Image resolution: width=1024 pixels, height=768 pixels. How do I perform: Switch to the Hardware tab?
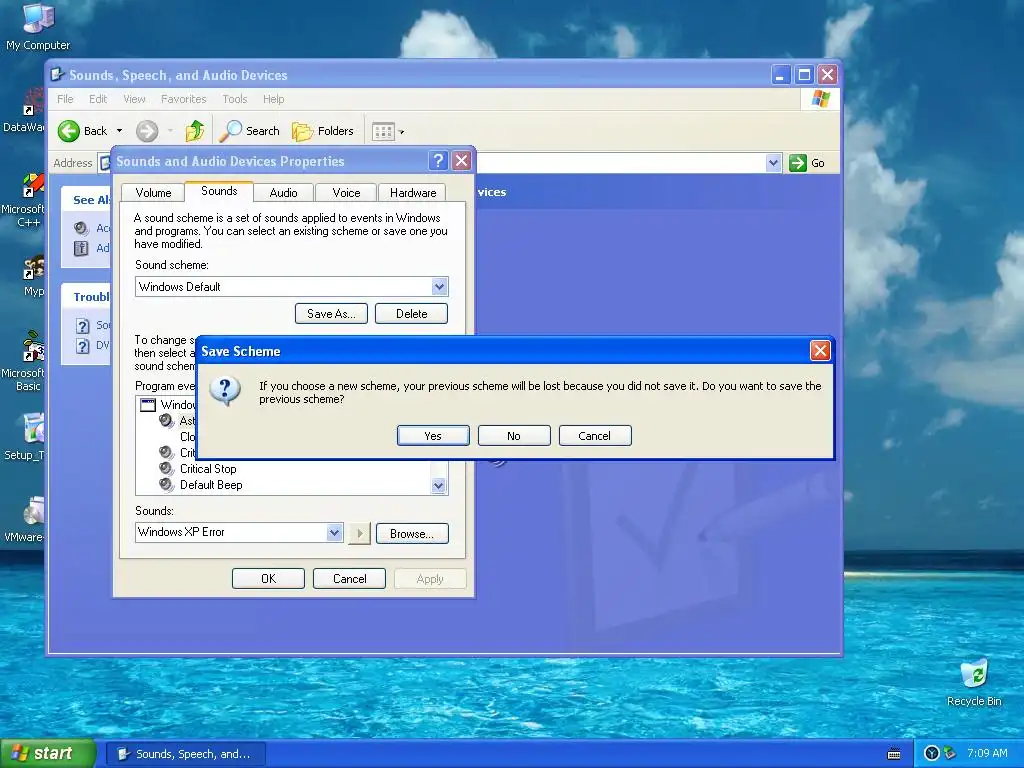pos(413,193)
